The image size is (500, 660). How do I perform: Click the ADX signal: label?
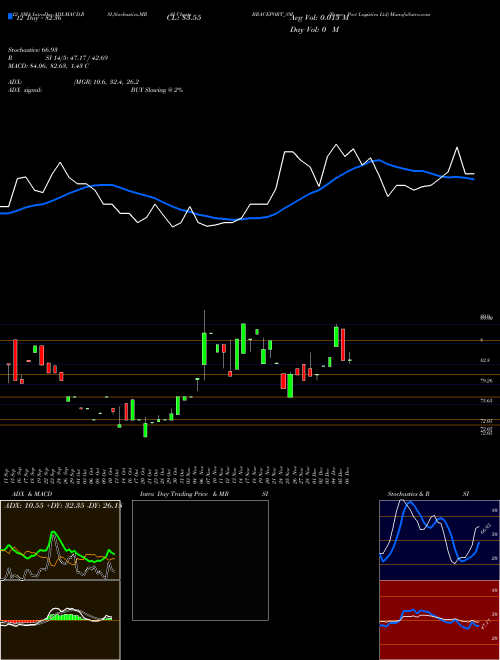[25, 90]
